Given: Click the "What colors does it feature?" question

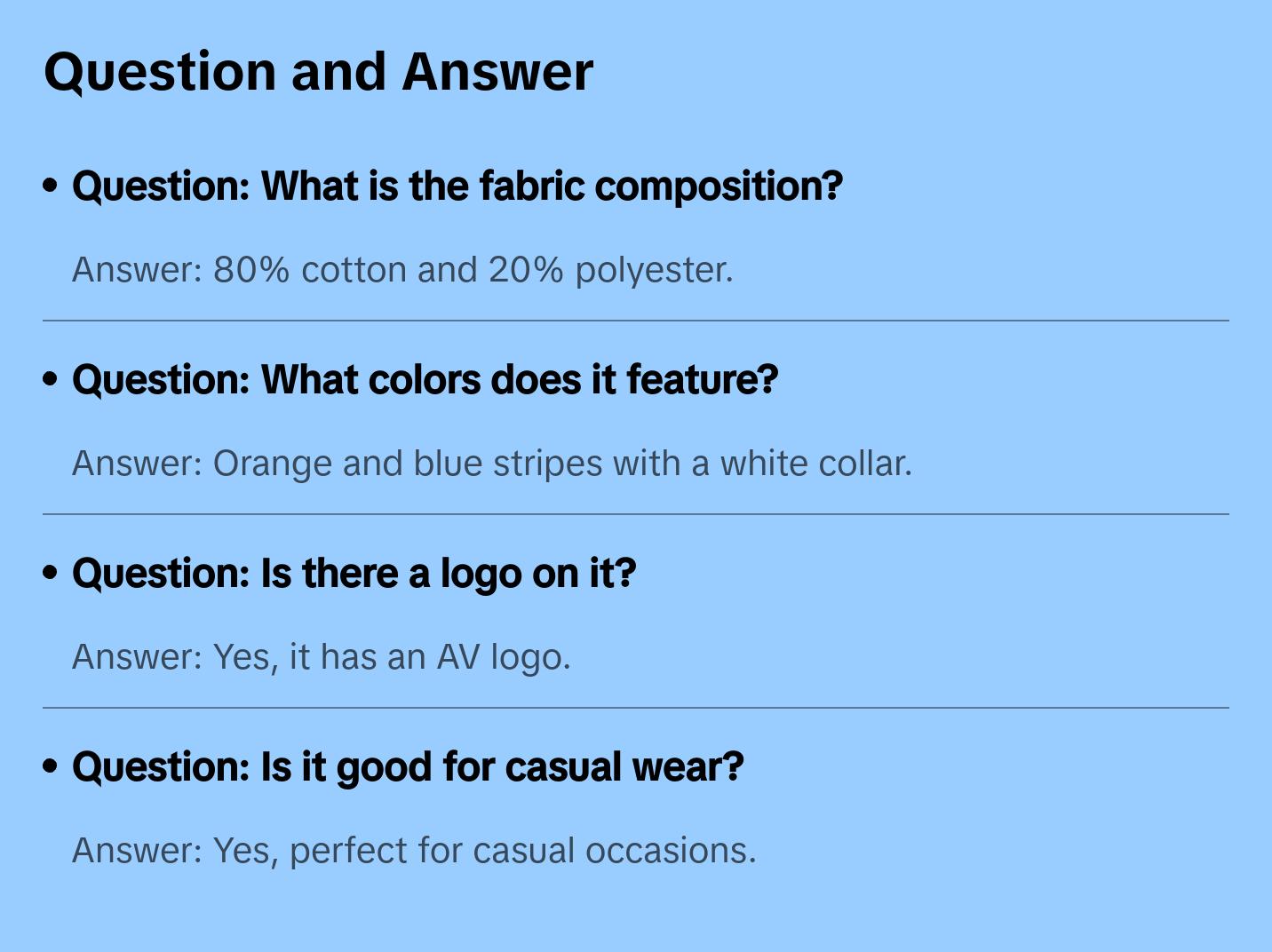Looking at the screenshot, I should pos(425,380).
